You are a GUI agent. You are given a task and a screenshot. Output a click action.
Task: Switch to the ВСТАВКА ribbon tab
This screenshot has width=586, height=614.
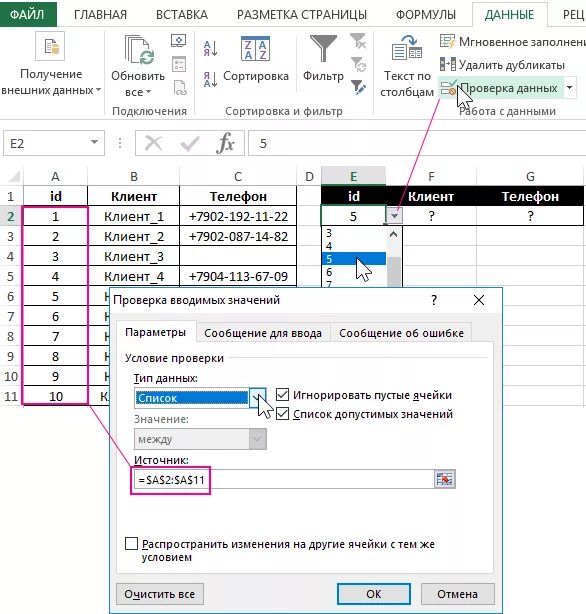pyautogui.click(x=182, y=15)
